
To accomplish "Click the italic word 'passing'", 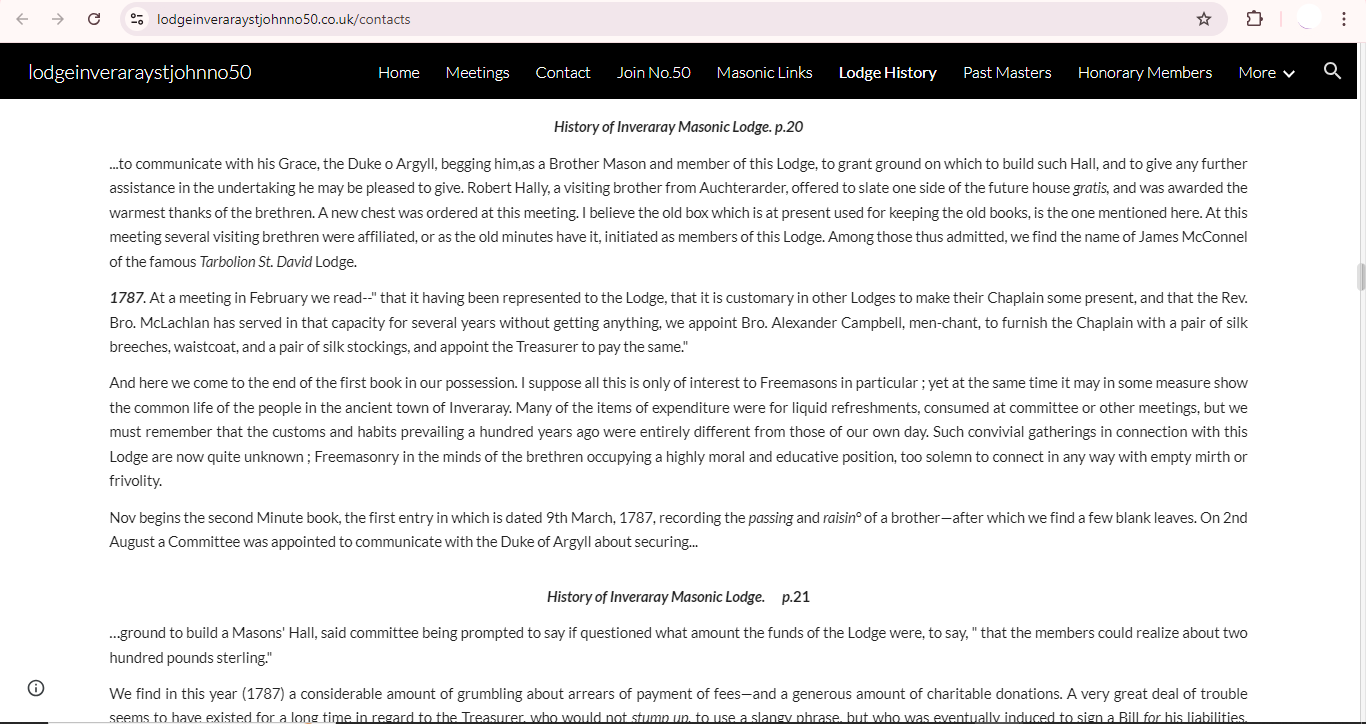I will coord(771,518).
